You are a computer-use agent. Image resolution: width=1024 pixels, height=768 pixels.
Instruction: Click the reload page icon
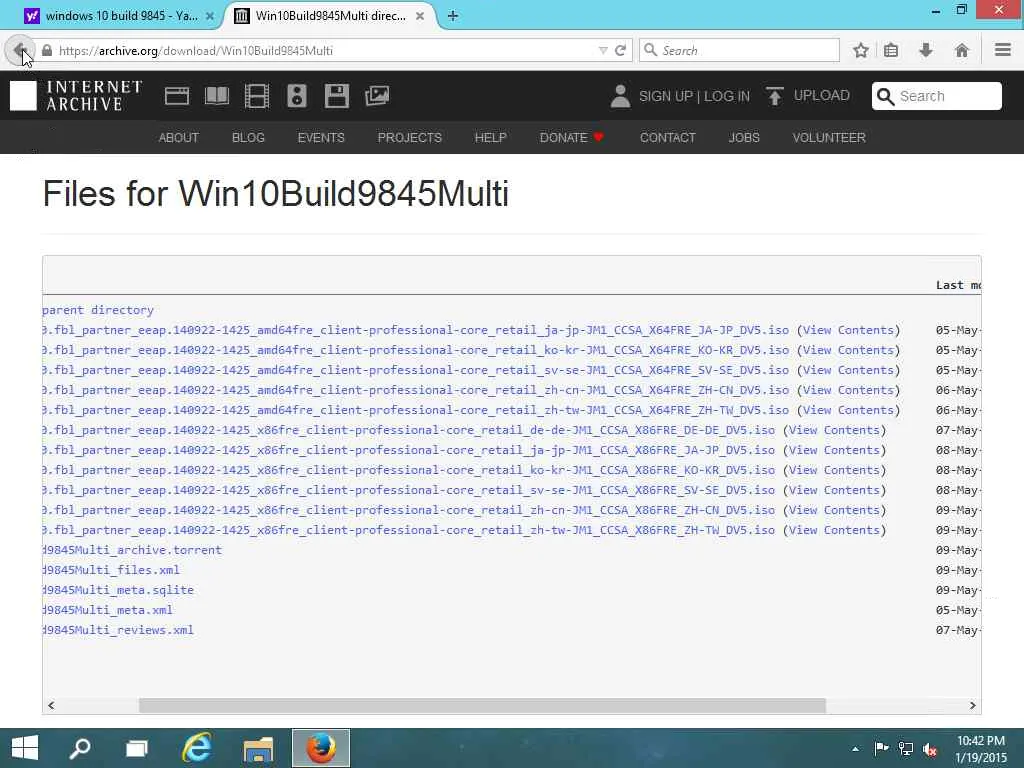coord(620,50)
